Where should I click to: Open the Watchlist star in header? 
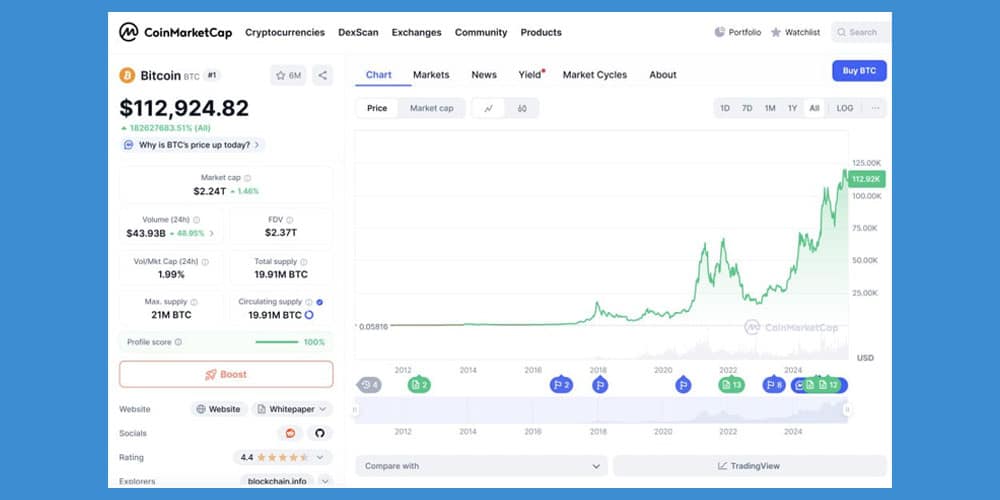(776, 32)
